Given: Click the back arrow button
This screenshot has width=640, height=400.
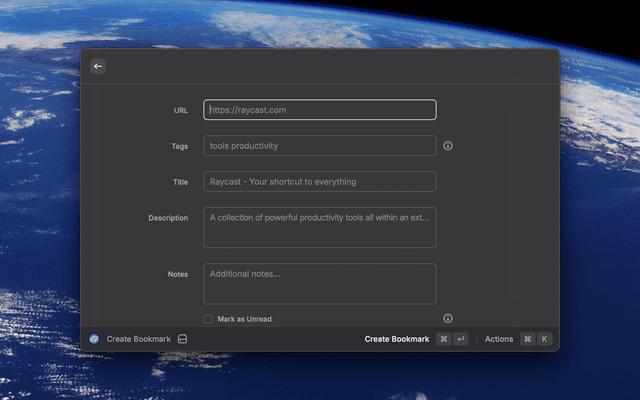Looking at the screenshot, I should pos(98,66).
